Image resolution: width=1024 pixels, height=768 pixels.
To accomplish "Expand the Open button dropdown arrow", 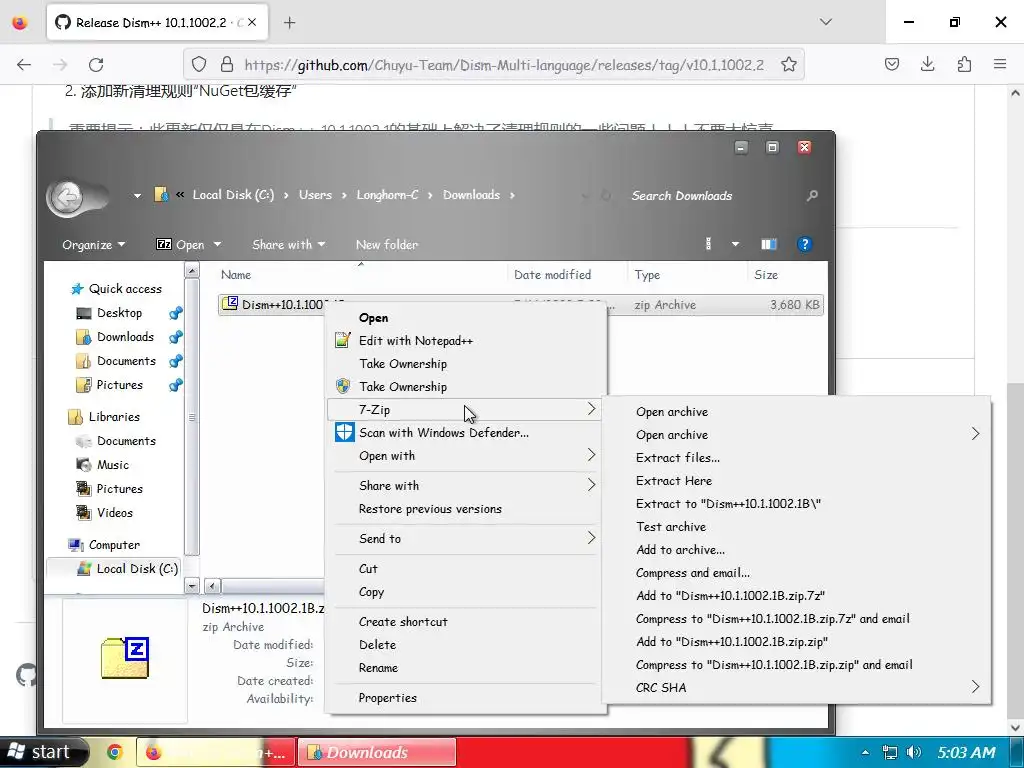I will pyautogui.click(x=217, y=245).
